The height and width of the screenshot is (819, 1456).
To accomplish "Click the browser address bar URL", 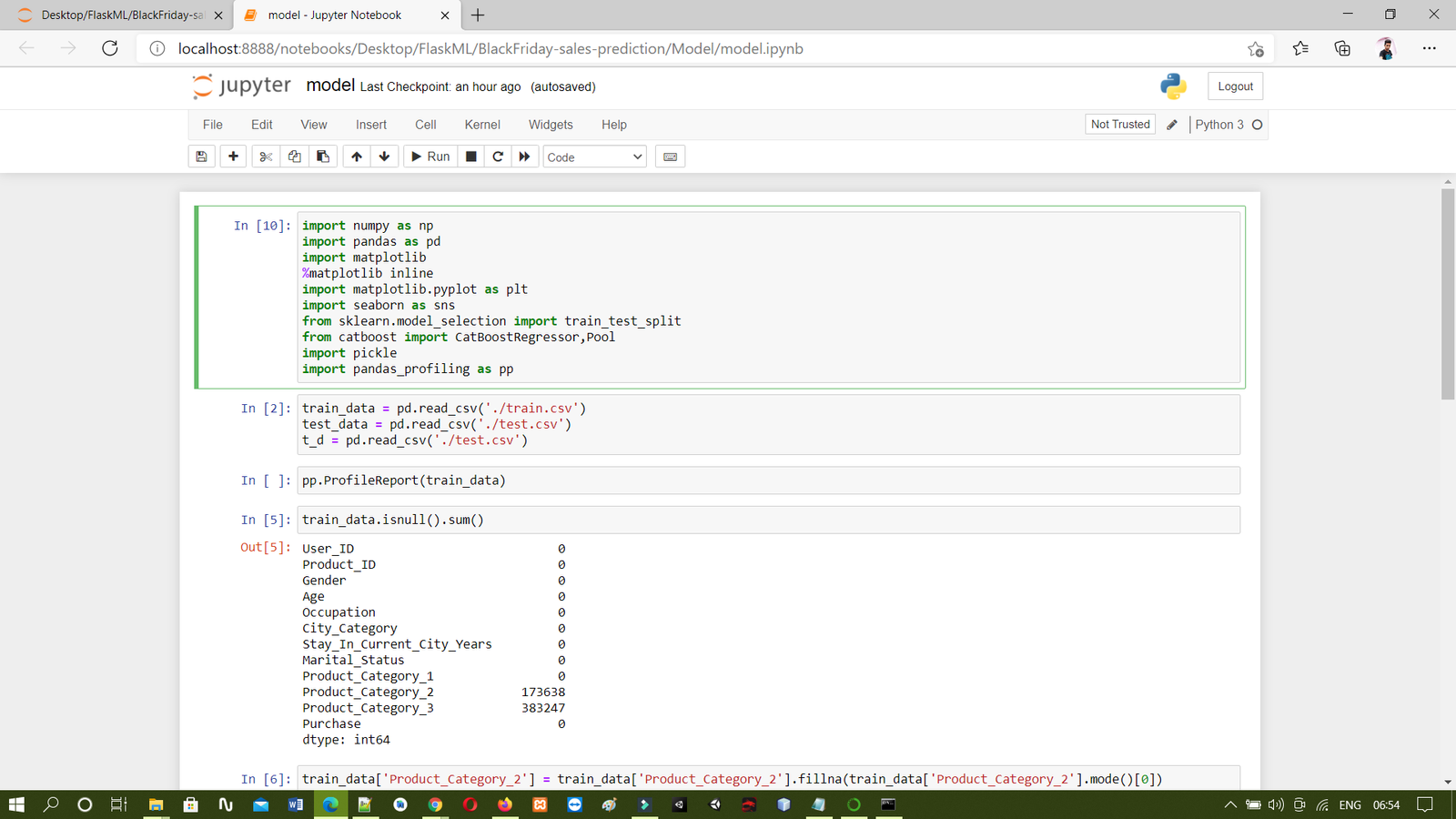I will [x=490, y=49].
